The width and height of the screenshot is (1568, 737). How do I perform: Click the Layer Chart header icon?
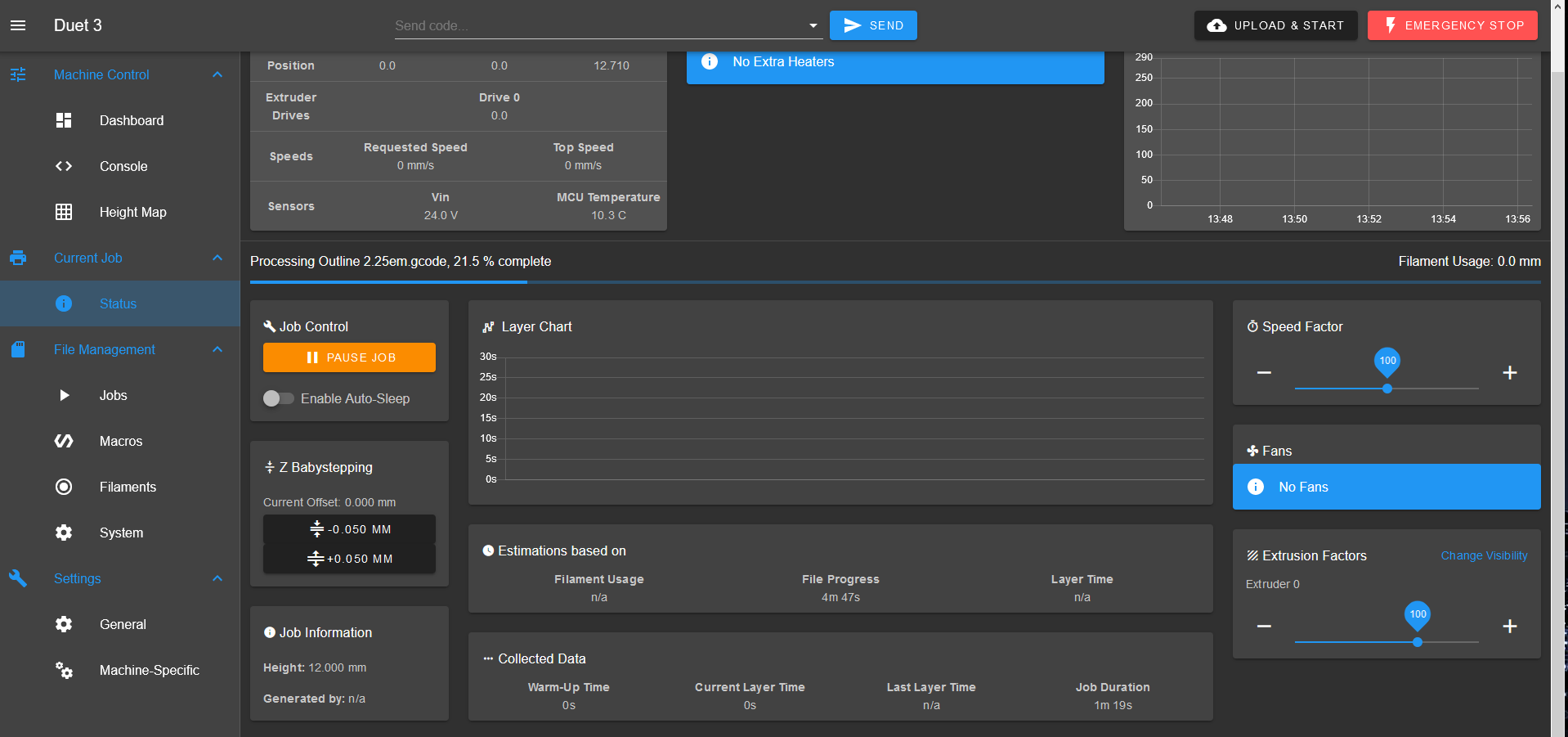pyautogui.click(x=488, y=326)
